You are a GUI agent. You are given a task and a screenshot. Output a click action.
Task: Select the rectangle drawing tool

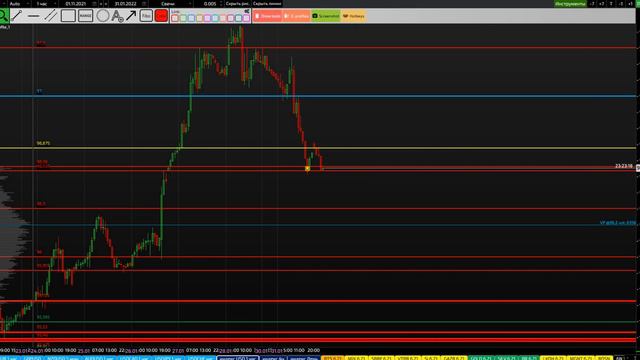(68, 16)
